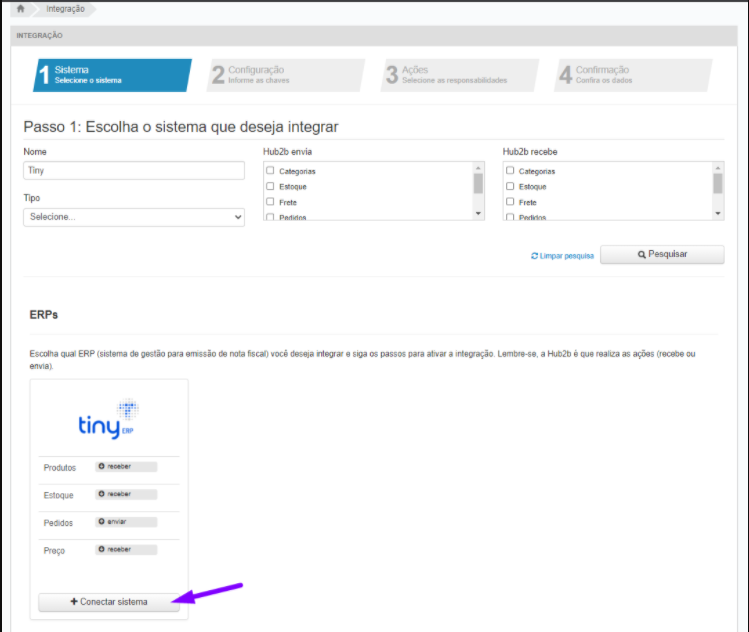Click the Tiny ERP logo

(x=109, y=419)
